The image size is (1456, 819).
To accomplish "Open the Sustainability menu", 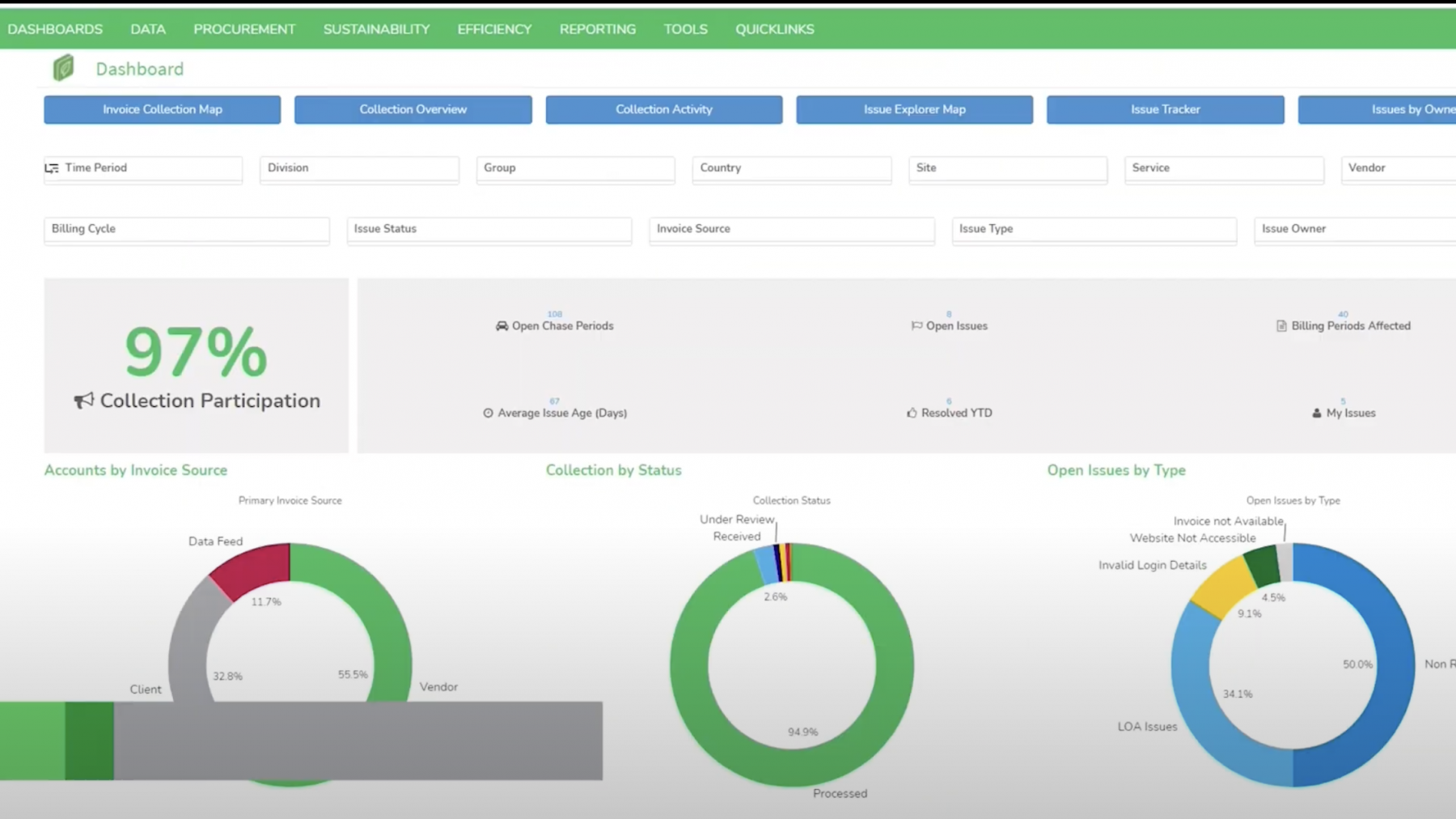I will [x=376, y=29].
